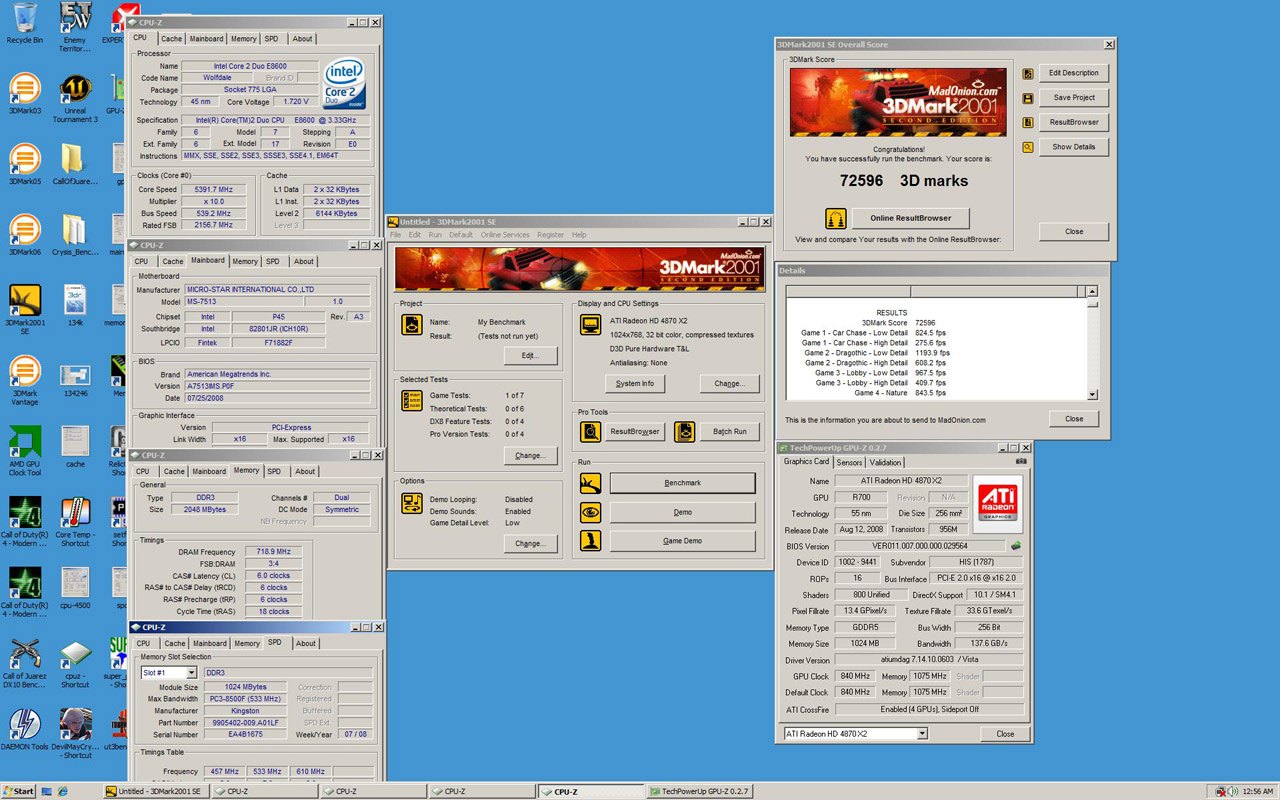This screenshot has width=1280, height=800.
Task: Select the Unreal Tournament 3 desktop icon
Action: [75, 97]
